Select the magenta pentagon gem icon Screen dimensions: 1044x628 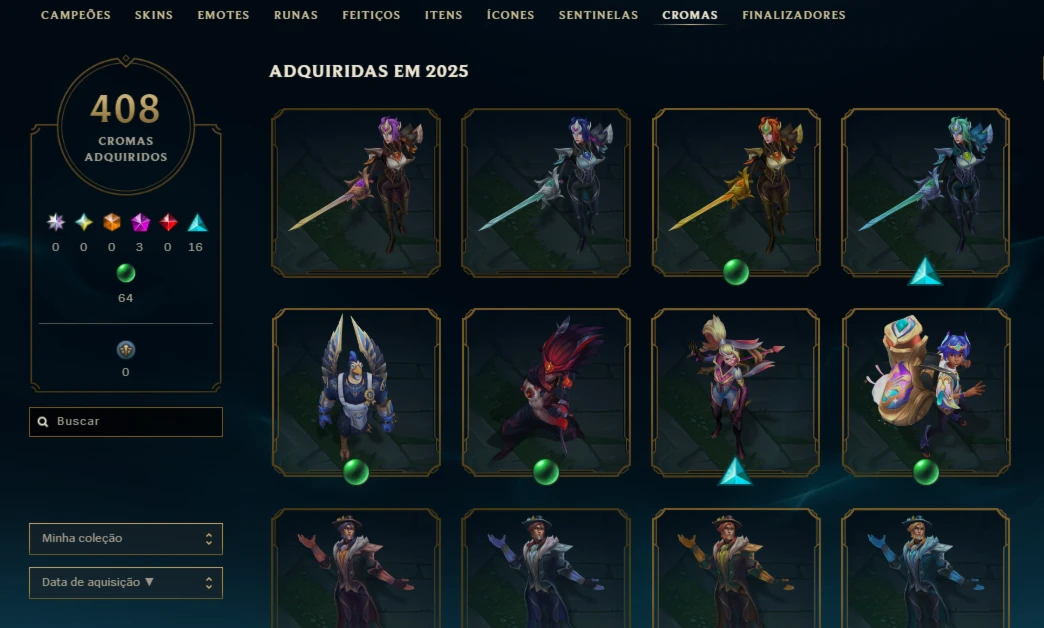tap(140, 222)
